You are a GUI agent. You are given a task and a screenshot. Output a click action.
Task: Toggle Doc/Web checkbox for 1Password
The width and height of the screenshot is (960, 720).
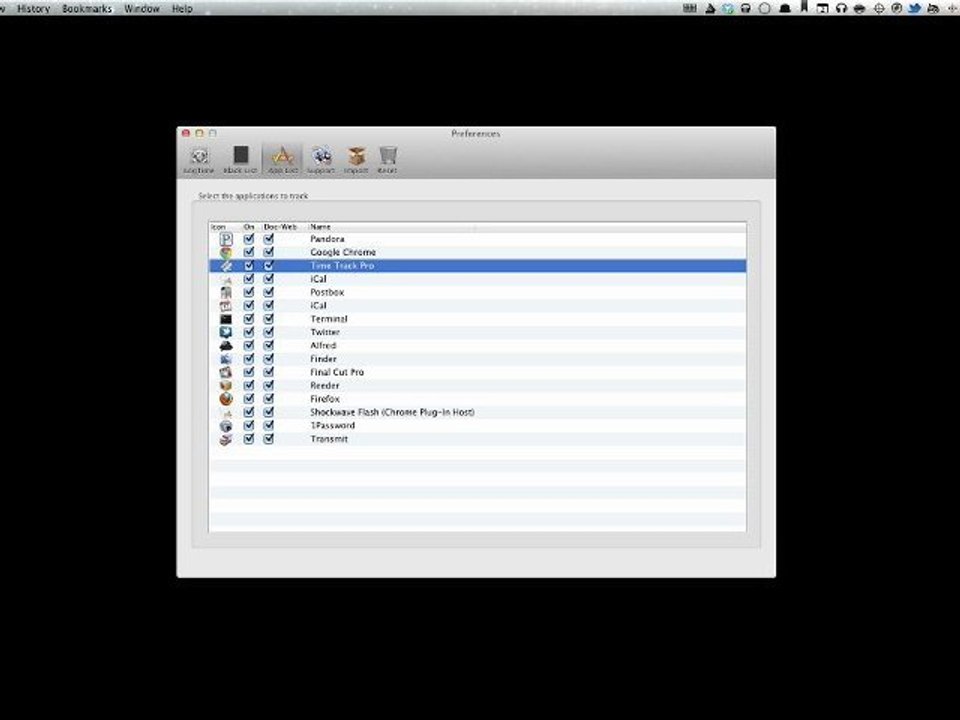269,426
